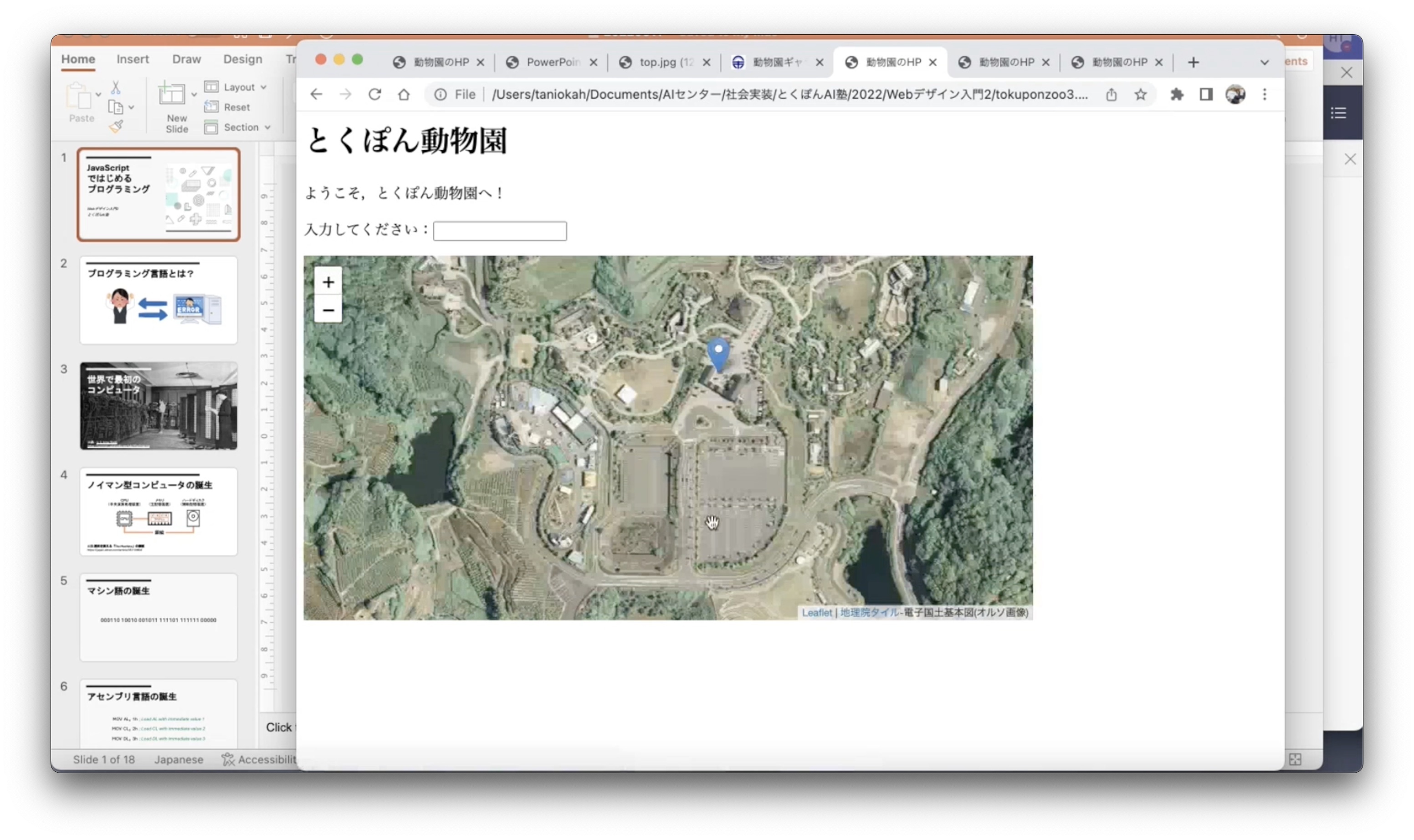The height and width of the screenshot is (840, 1414).
Task: Expand the browser tab search chevron
Action: click(1264, 63)
